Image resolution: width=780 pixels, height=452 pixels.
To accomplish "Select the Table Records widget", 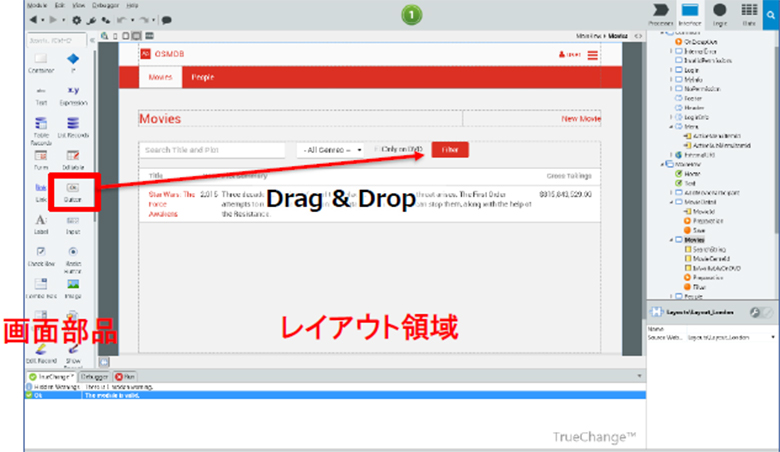I will tap(41, 131).
